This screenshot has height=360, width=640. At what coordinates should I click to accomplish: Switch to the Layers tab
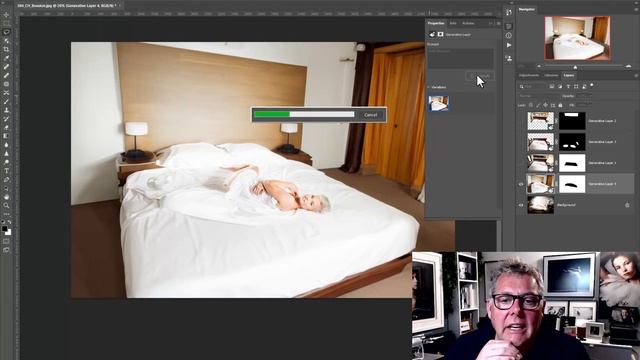tap(569, 76)
